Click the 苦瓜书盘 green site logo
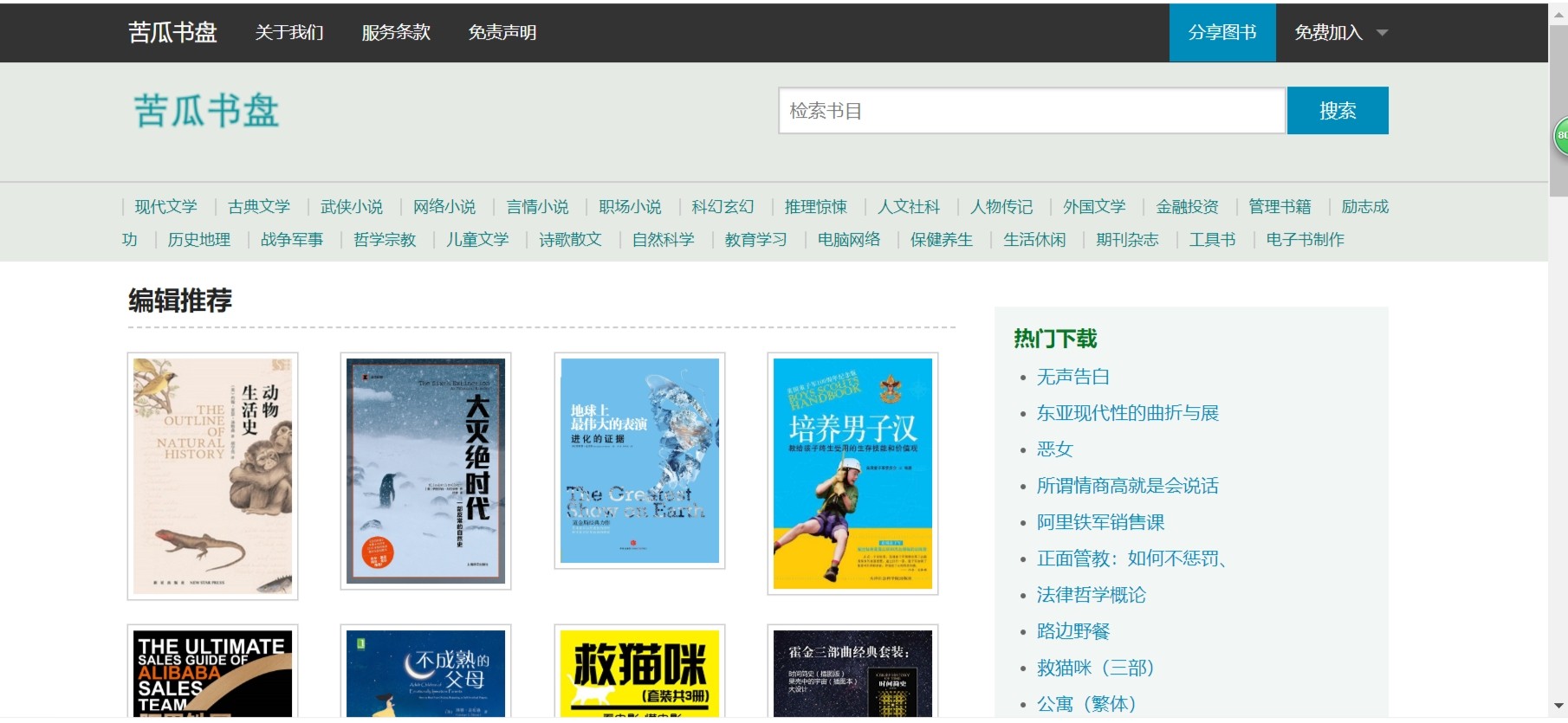 tap(206, 111)
